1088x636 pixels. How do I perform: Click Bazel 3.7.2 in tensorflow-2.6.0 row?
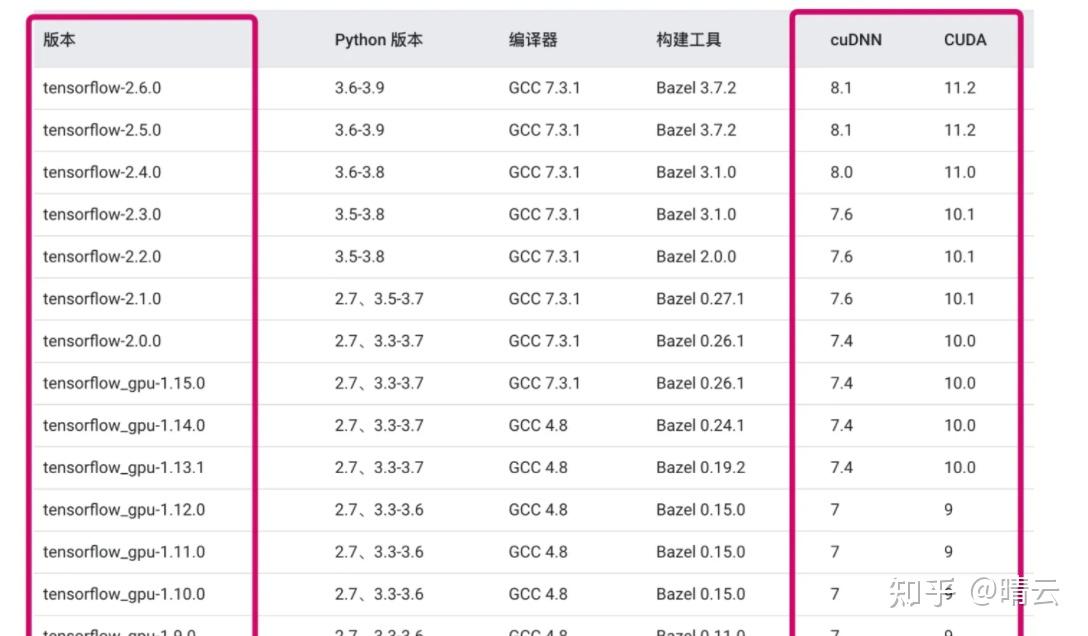[696, 88]
